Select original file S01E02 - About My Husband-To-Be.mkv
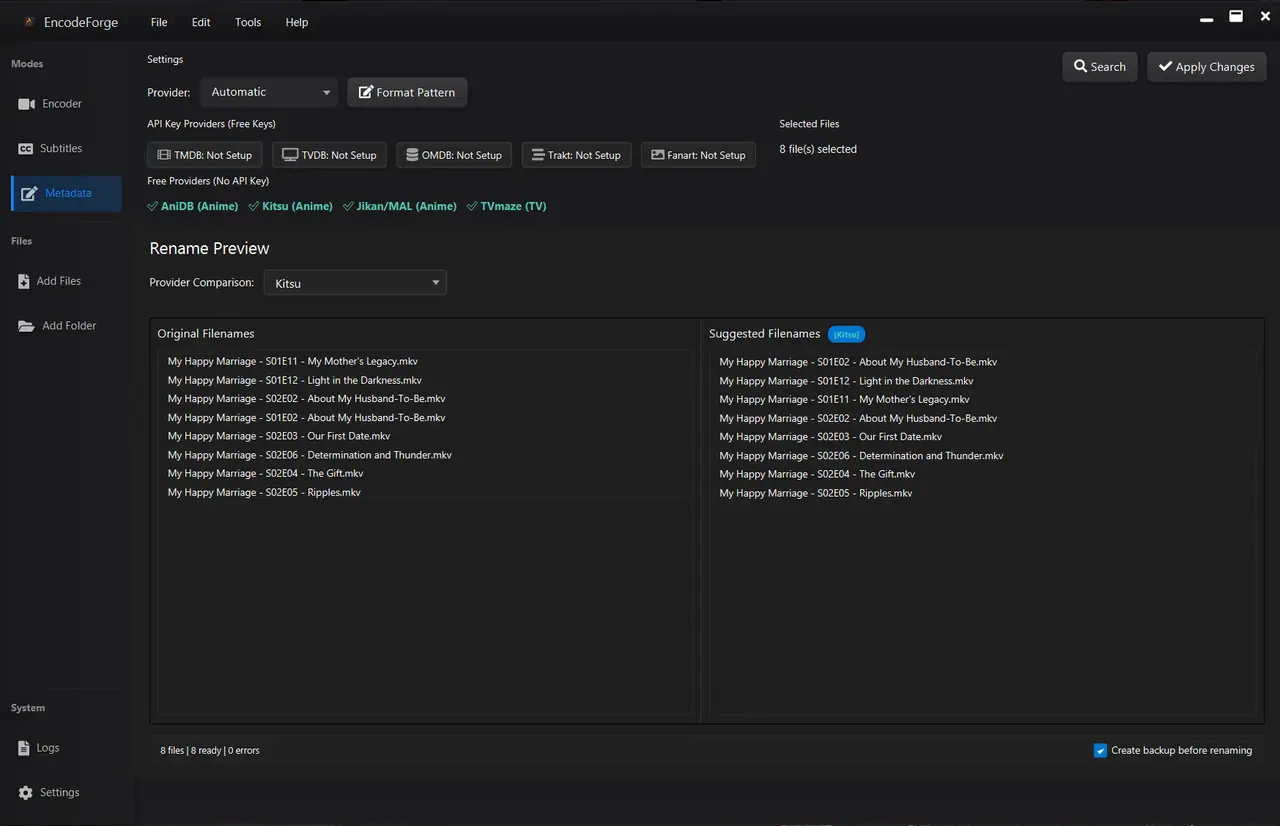 pos(307,418)
